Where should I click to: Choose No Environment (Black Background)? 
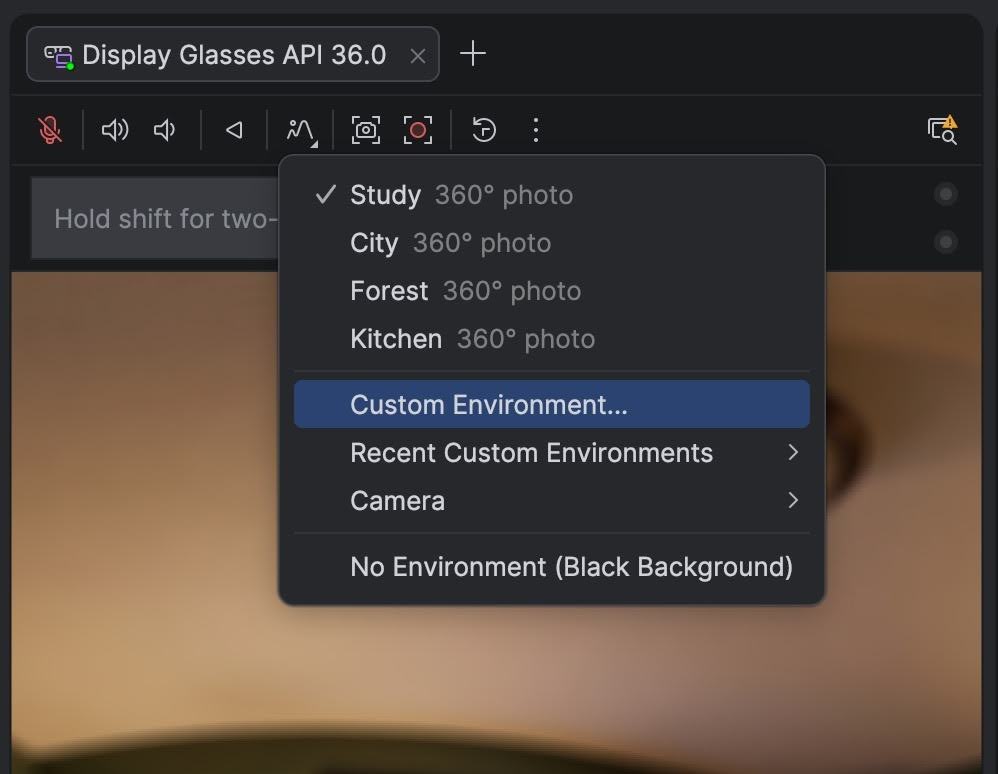coord(552,566)
